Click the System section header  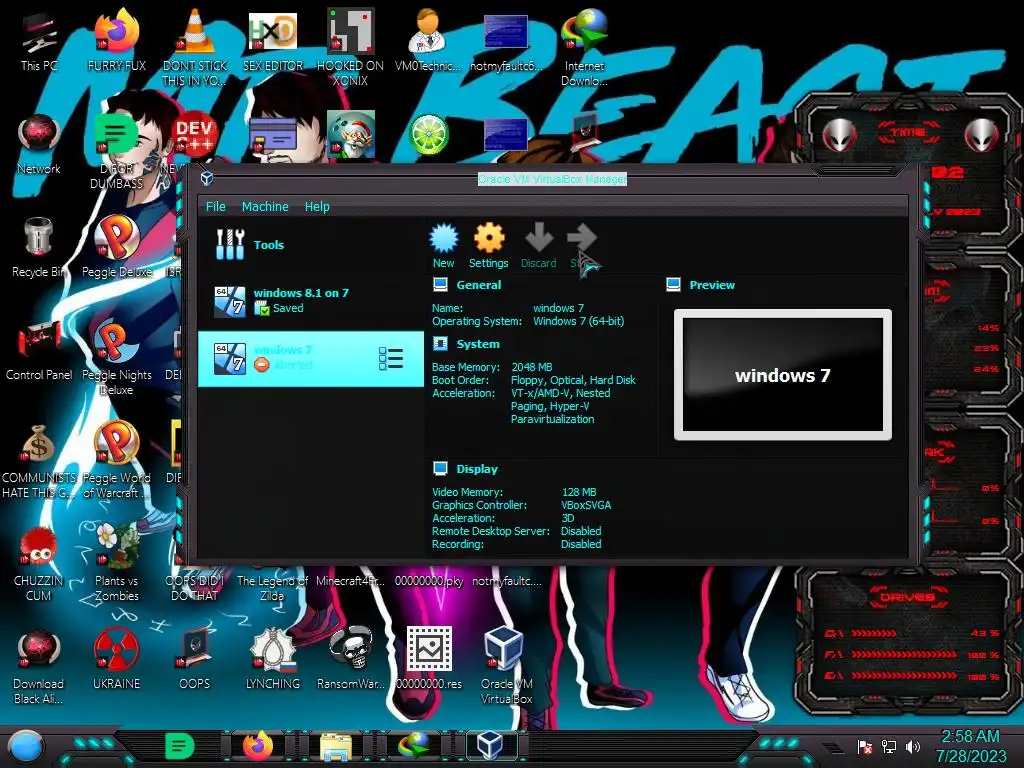[477, 344]
